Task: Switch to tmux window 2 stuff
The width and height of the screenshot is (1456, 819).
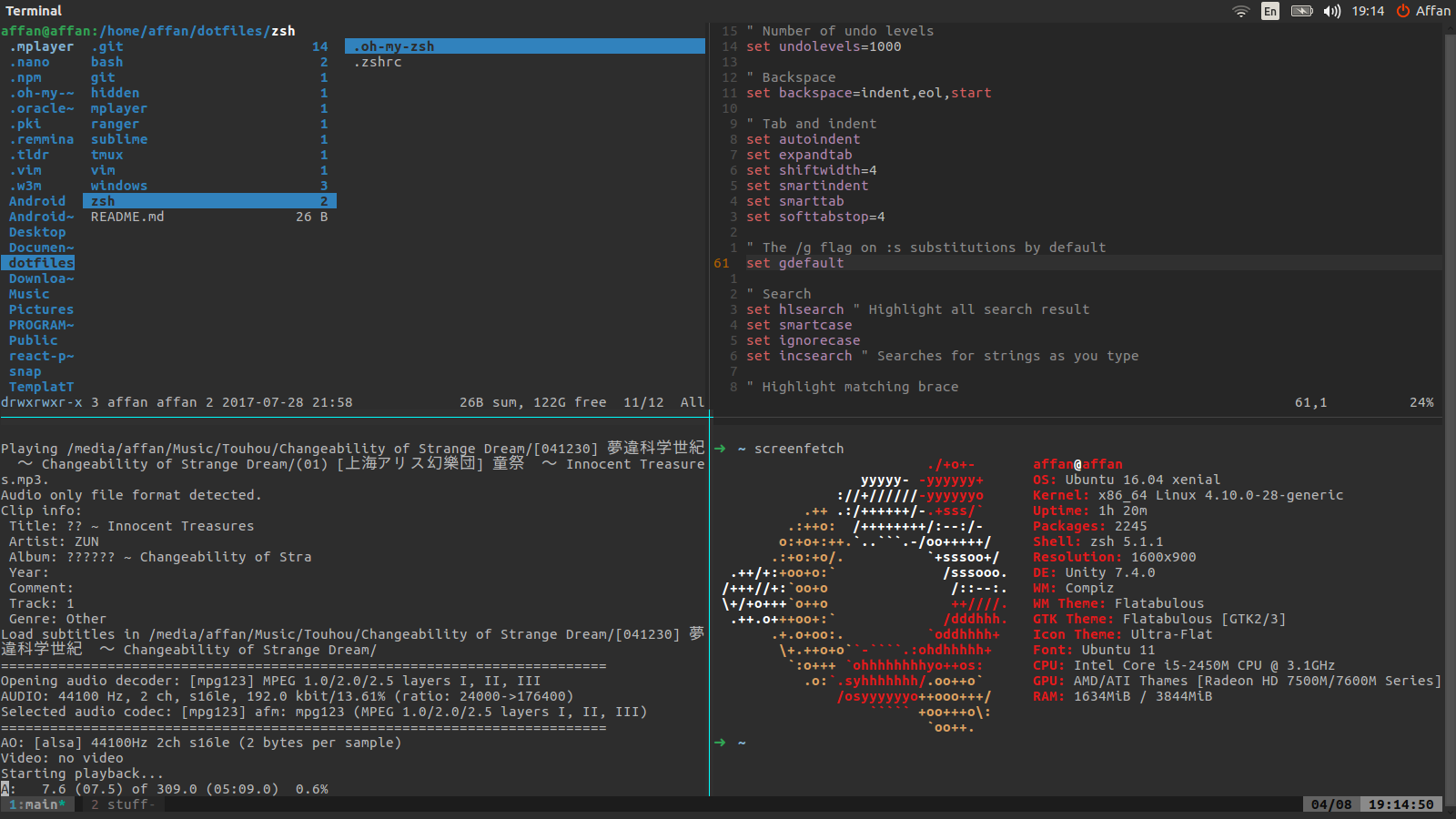Action: click(x=123, y=804)
